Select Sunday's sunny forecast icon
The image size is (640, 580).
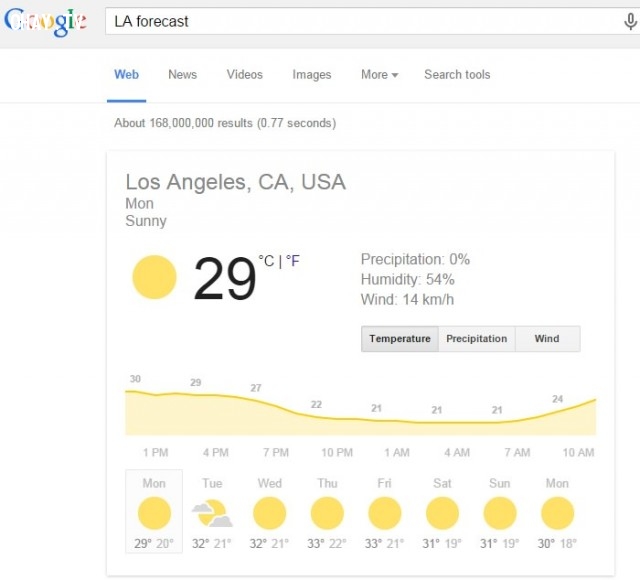[x=500, y=513]
